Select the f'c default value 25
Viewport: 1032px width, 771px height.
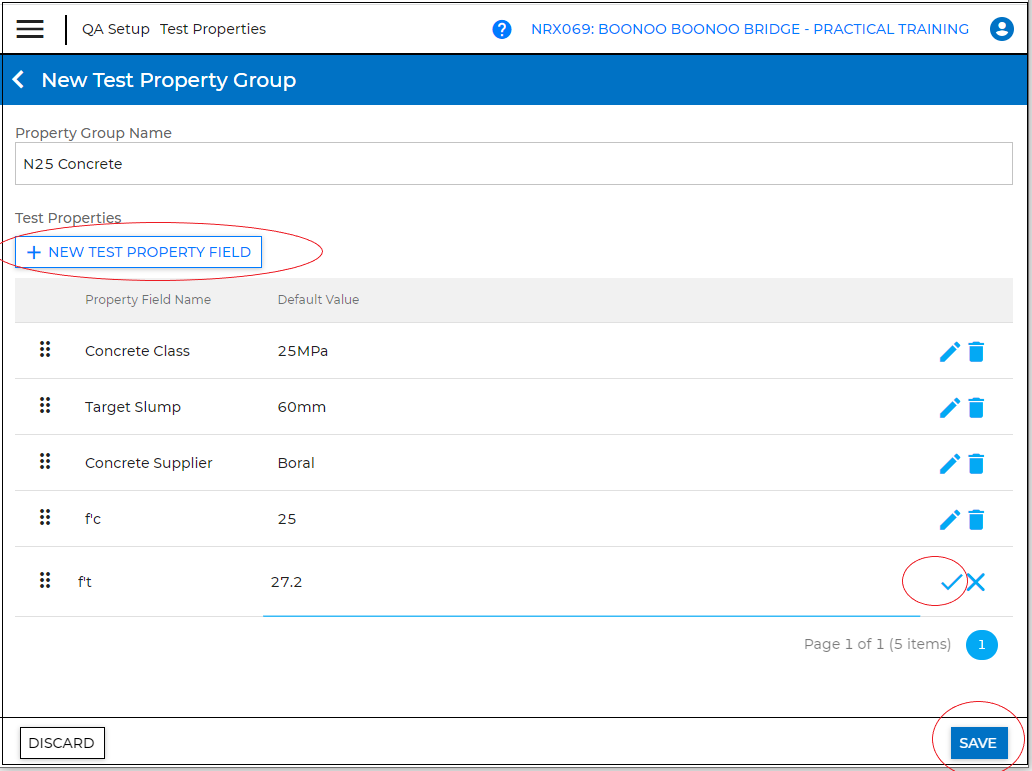click(286, 519)
